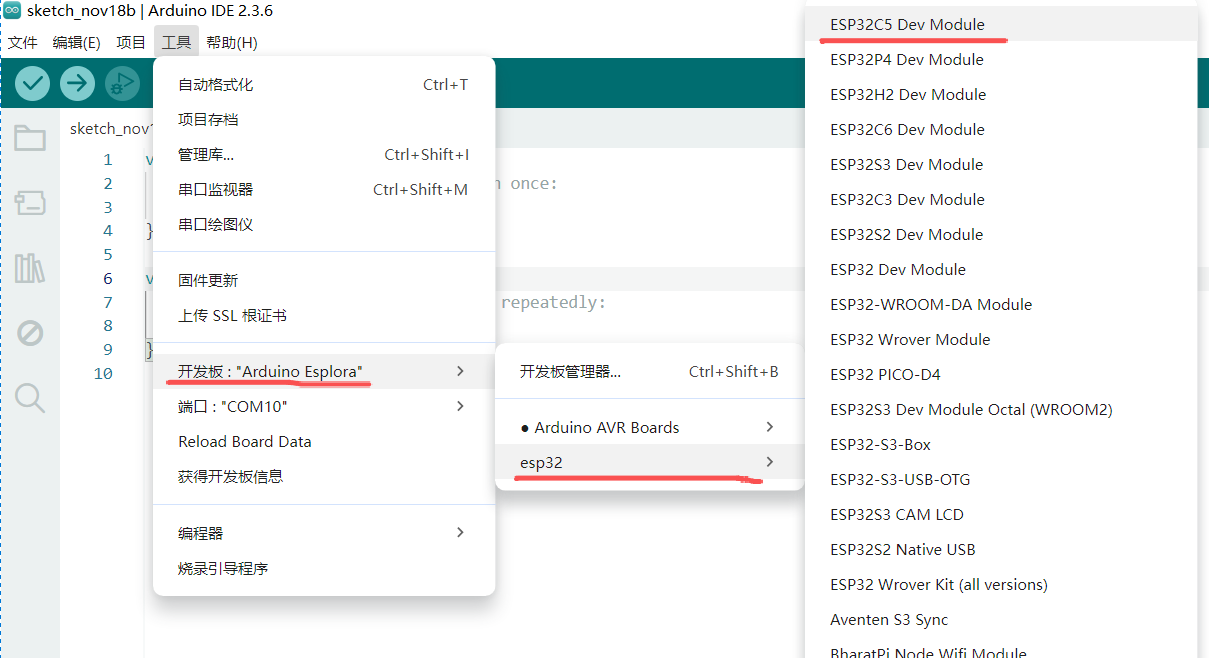Open 串口监视器 from the tools menu

pyautogui.click(x=215, y=190)
